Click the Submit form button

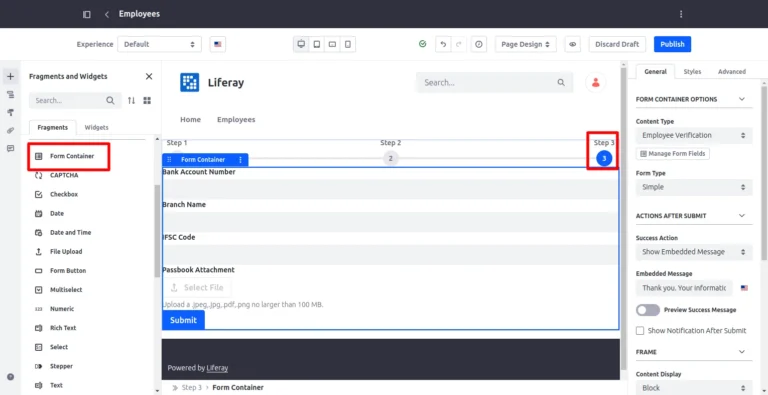pos(183,320)
